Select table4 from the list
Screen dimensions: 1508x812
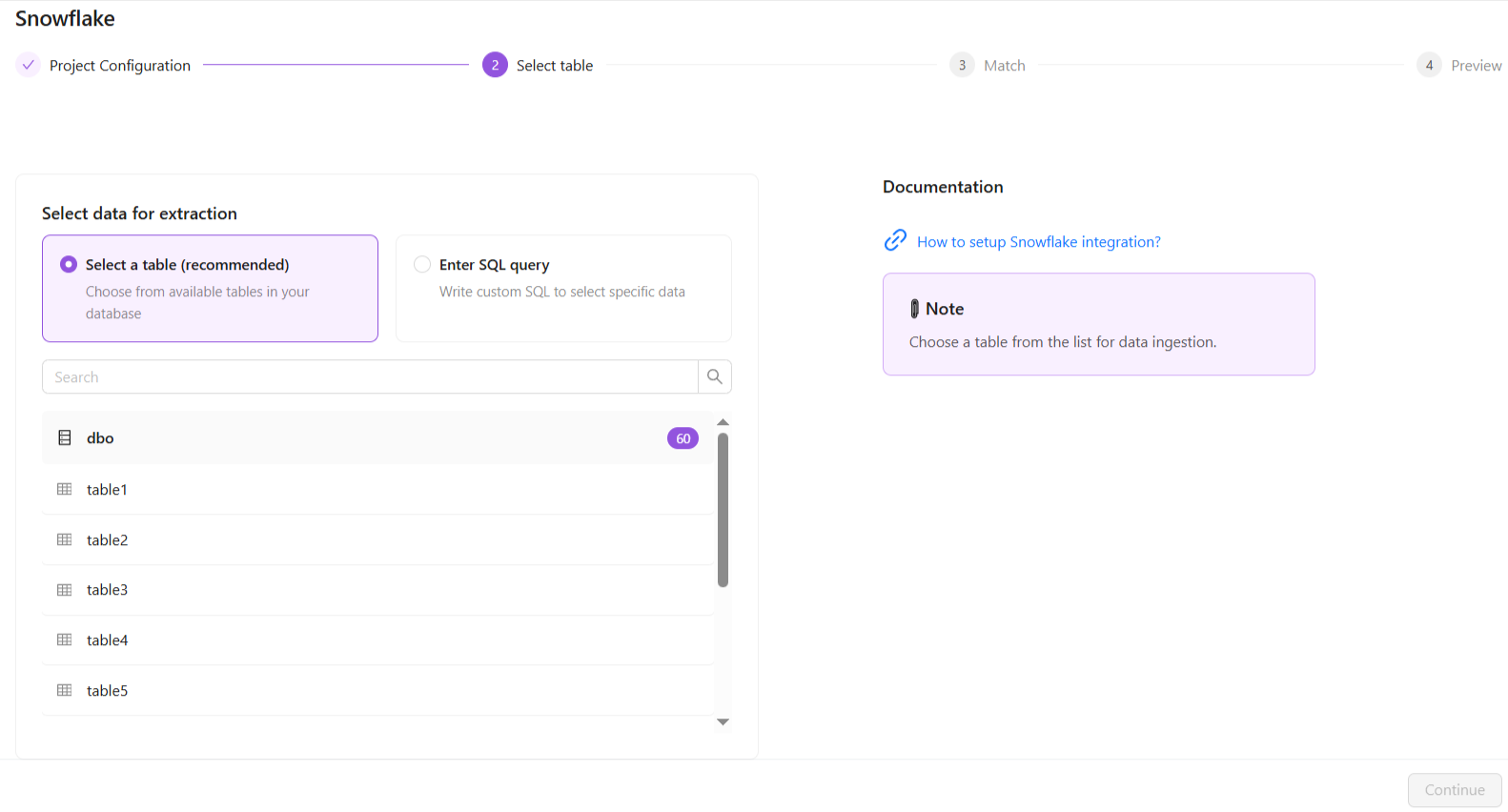click(377, 639)
